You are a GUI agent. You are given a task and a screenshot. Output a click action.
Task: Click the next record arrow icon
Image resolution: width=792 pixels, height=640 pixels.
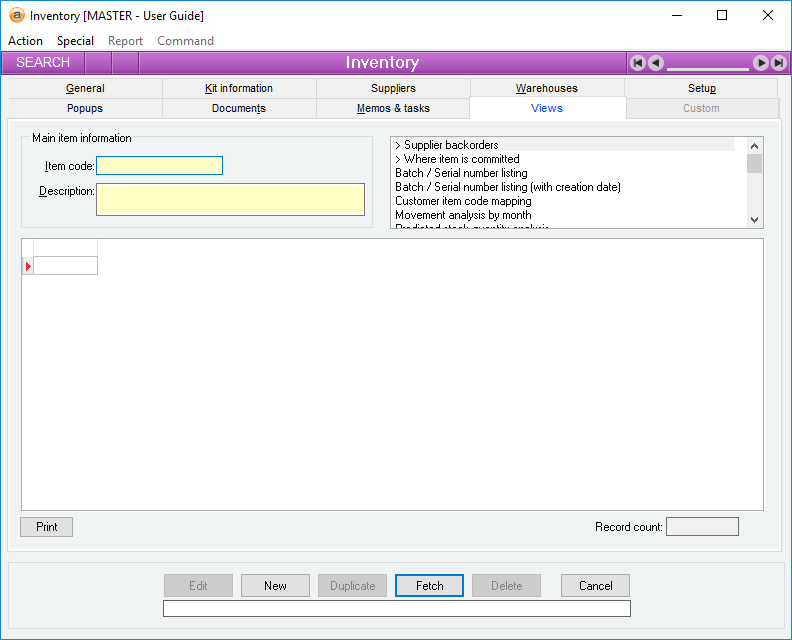tap(761, 63)
